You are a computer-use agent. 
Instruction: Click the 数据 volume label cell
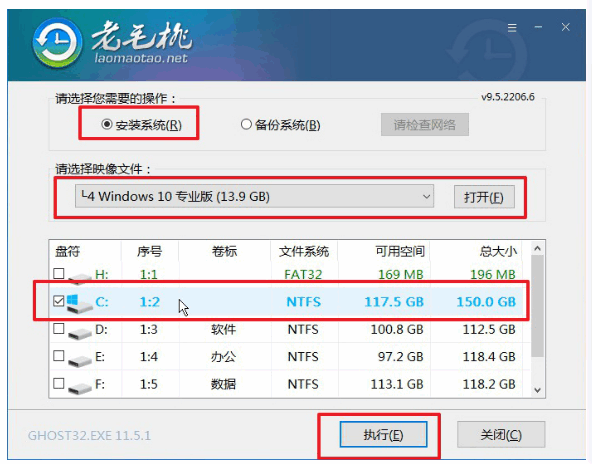point(223,384)
